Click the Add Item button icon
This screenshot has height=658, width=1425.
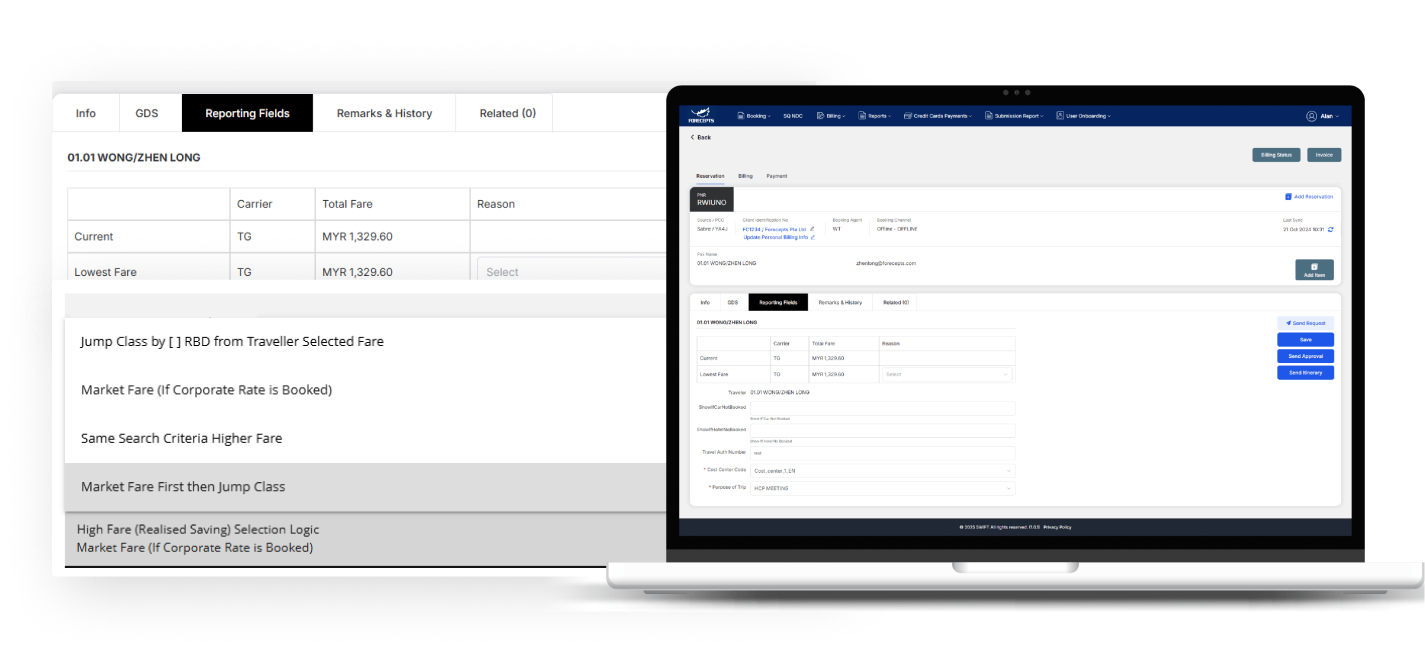[1314, 266]
